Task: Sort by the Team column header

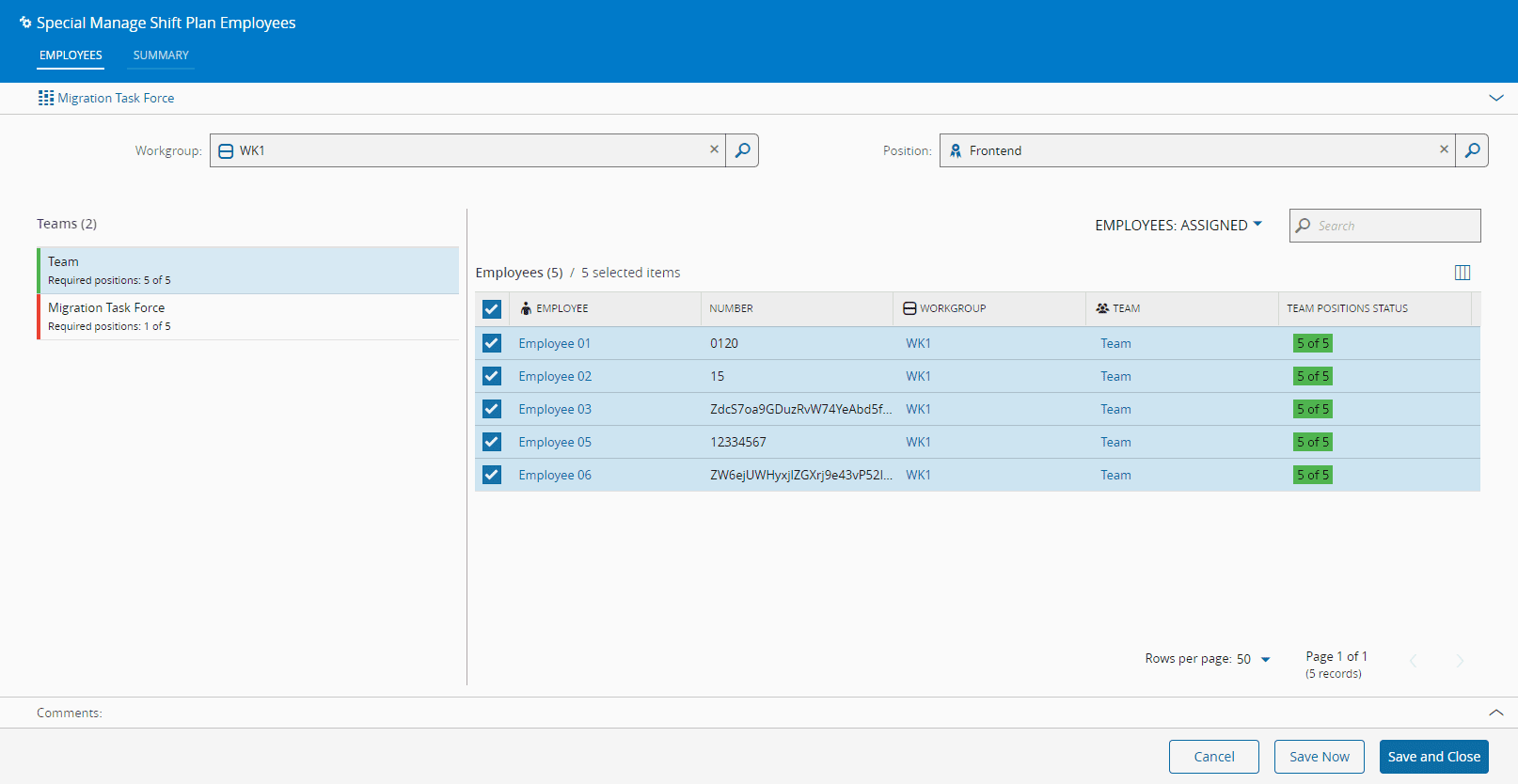Action: coord(1125,308)
